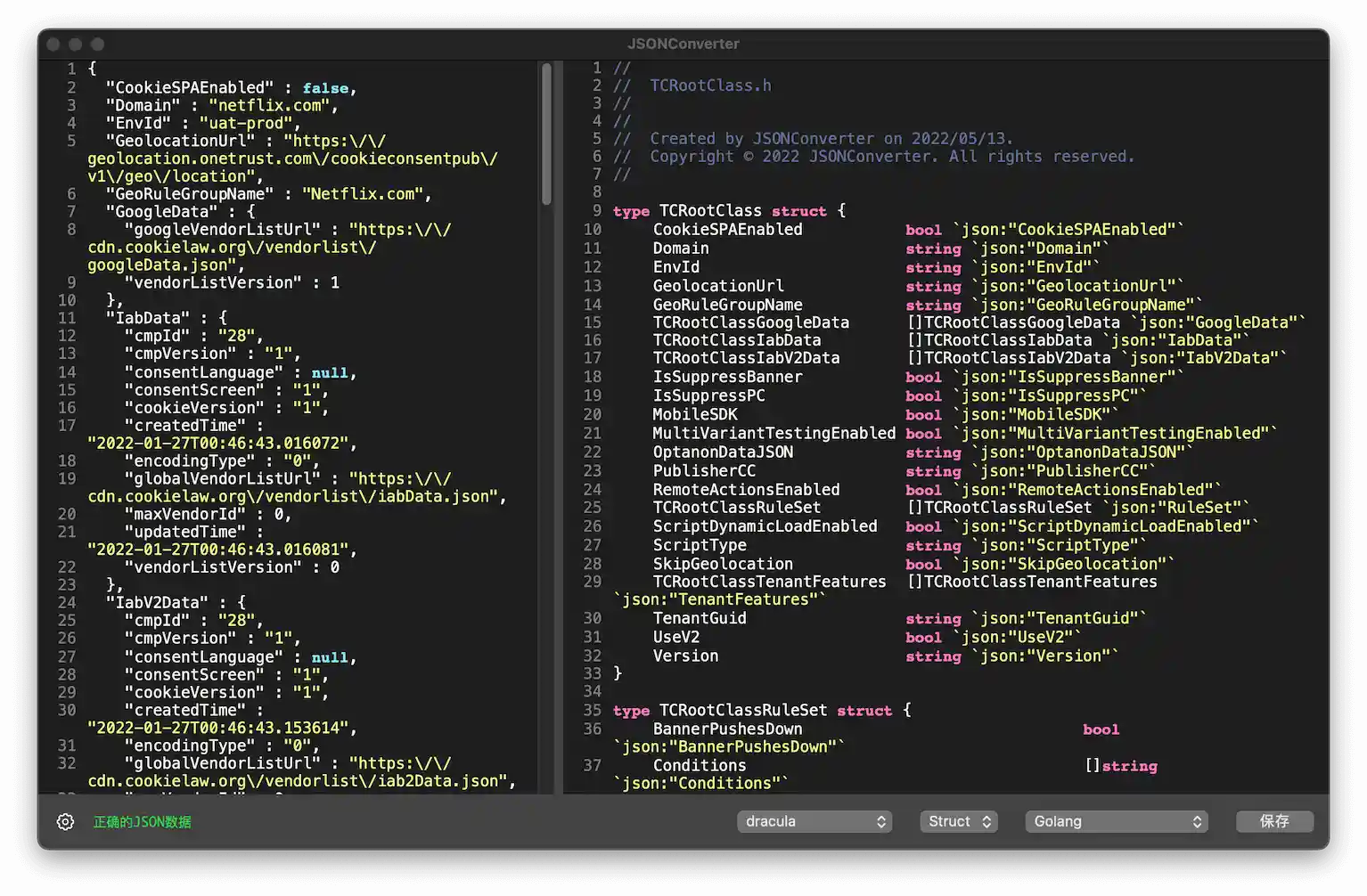Maximize the JSONConverter window
Image resolution: width=1367 pixels, height=896 pixels.
[x=98, y=44]
